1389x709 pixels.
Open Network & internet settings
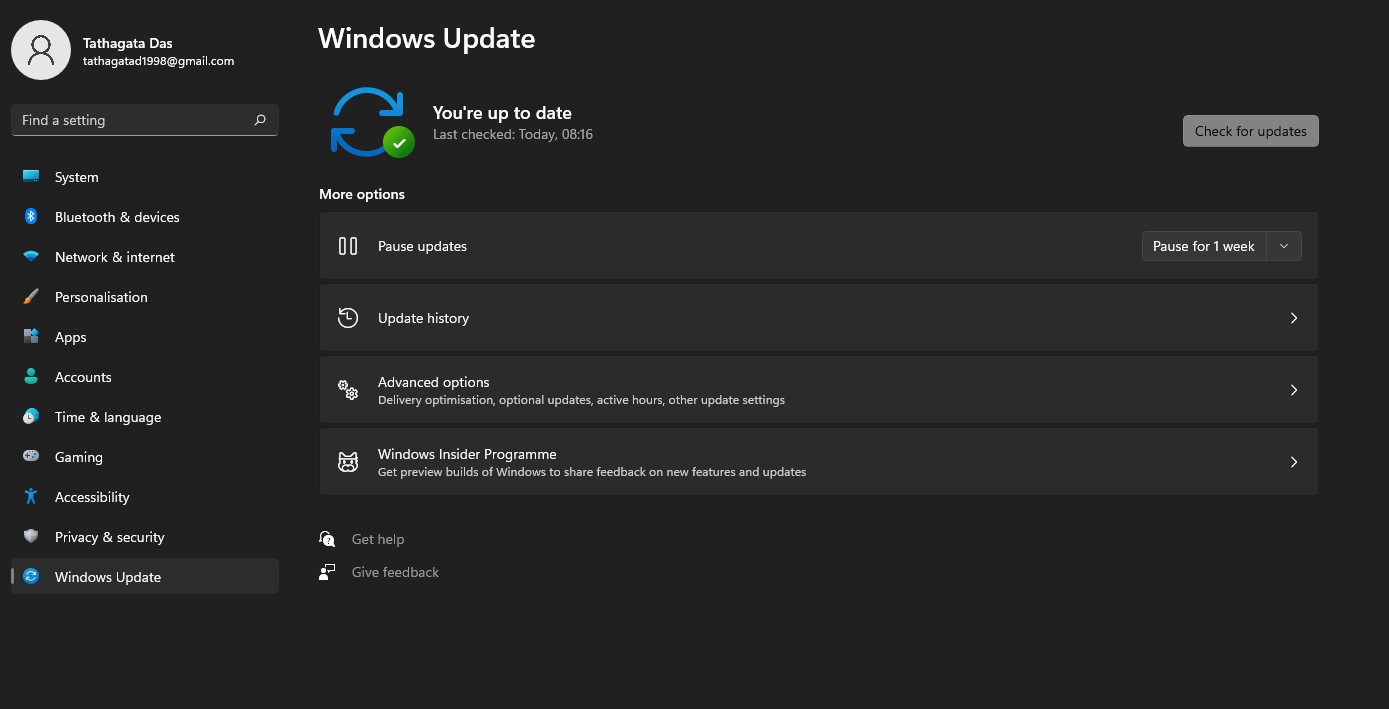145,257
